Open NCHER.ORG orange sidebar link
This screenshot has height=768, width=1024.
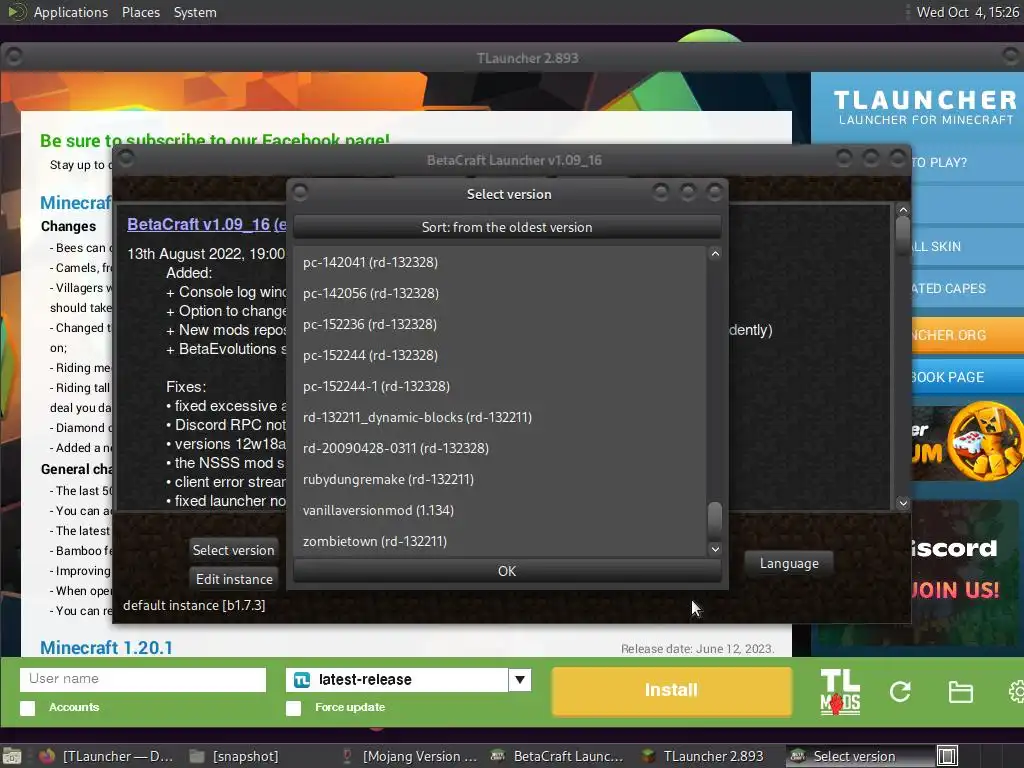click(967, 335)
